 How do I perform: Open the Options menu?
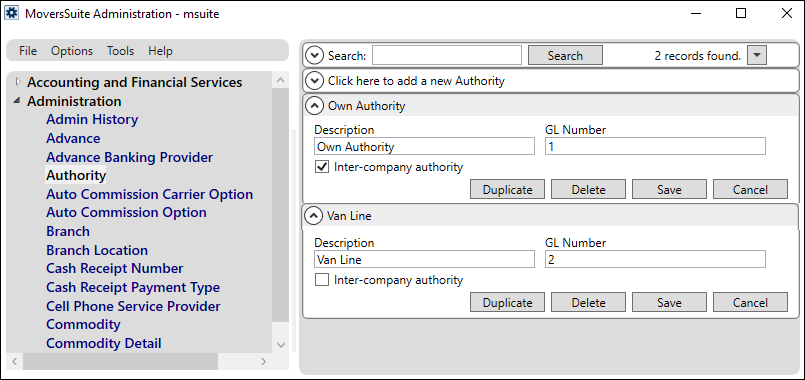click(x=72, y=51)
